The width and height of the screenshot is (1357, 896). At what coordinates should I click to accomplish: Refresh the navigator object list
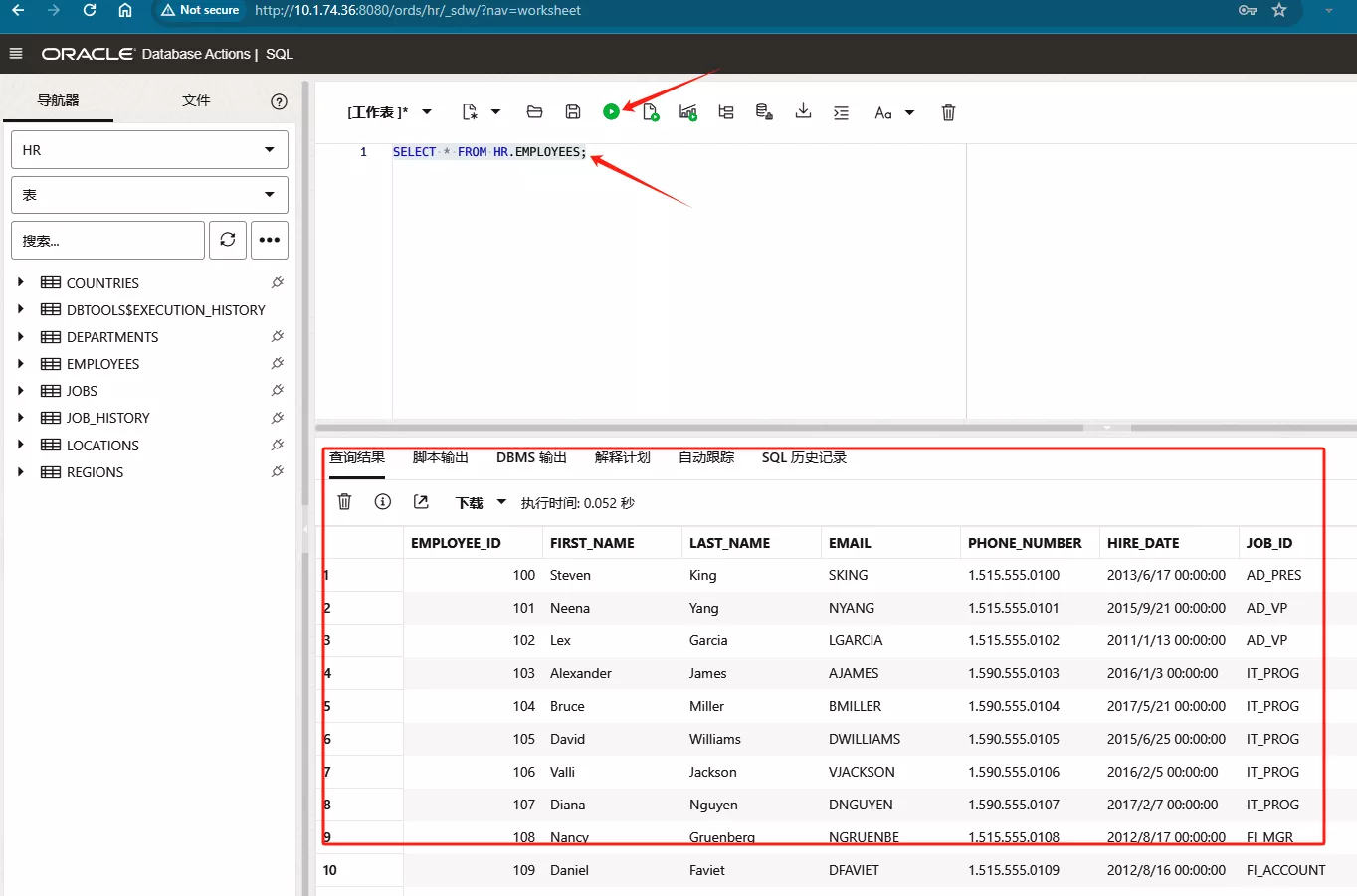[x=228, y=240]
